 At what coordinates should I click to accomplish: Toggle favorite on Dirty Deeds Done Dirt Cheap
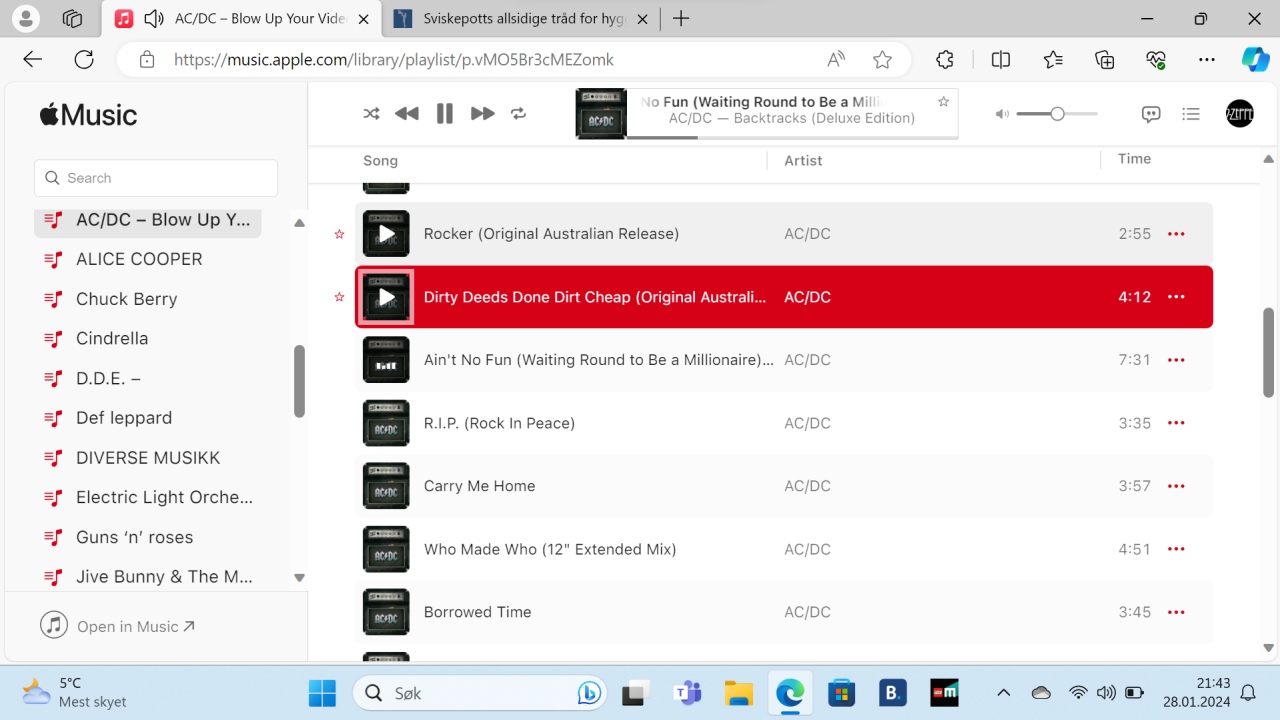[339, 296]
